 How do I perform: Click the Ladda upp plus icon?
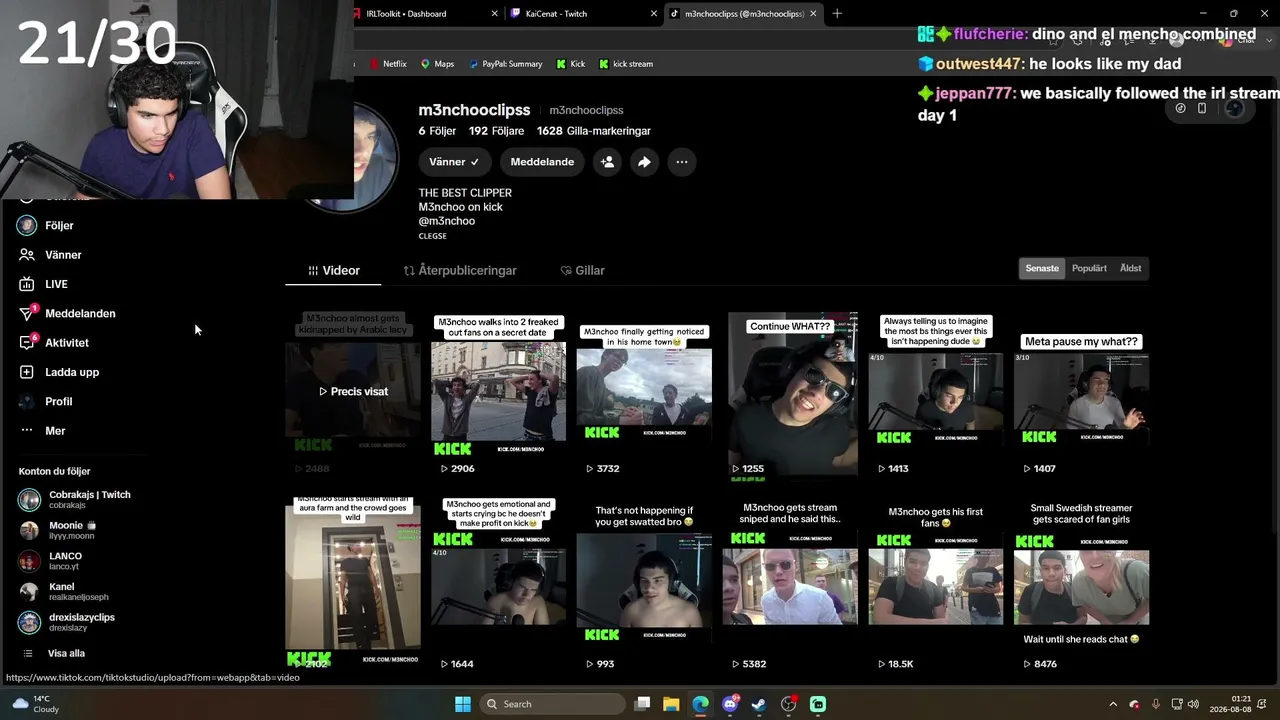pos(27,372)
